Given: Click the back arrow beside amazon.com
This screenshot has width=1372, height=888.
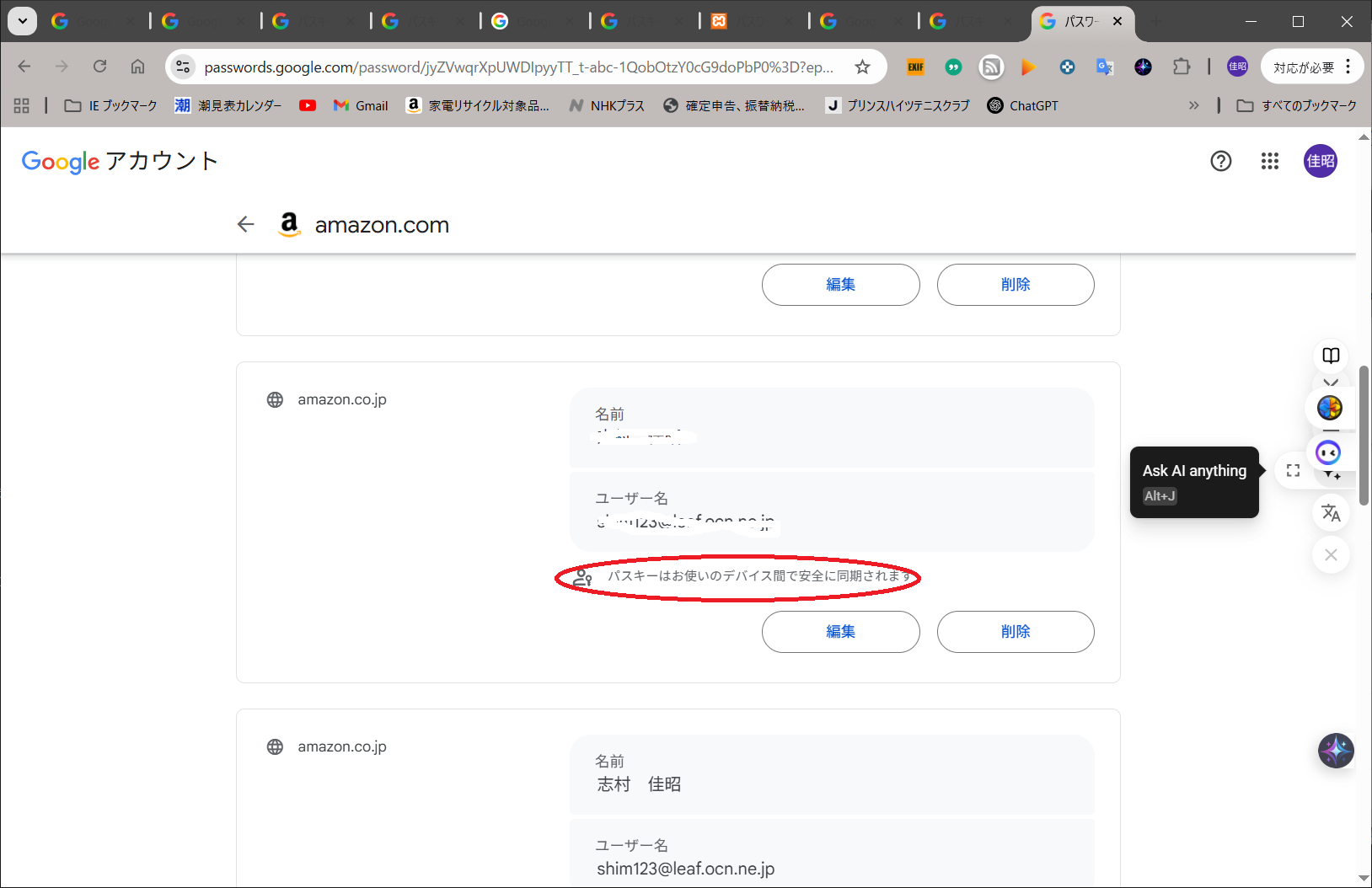Looking at the screenshot, I should 245,224.
